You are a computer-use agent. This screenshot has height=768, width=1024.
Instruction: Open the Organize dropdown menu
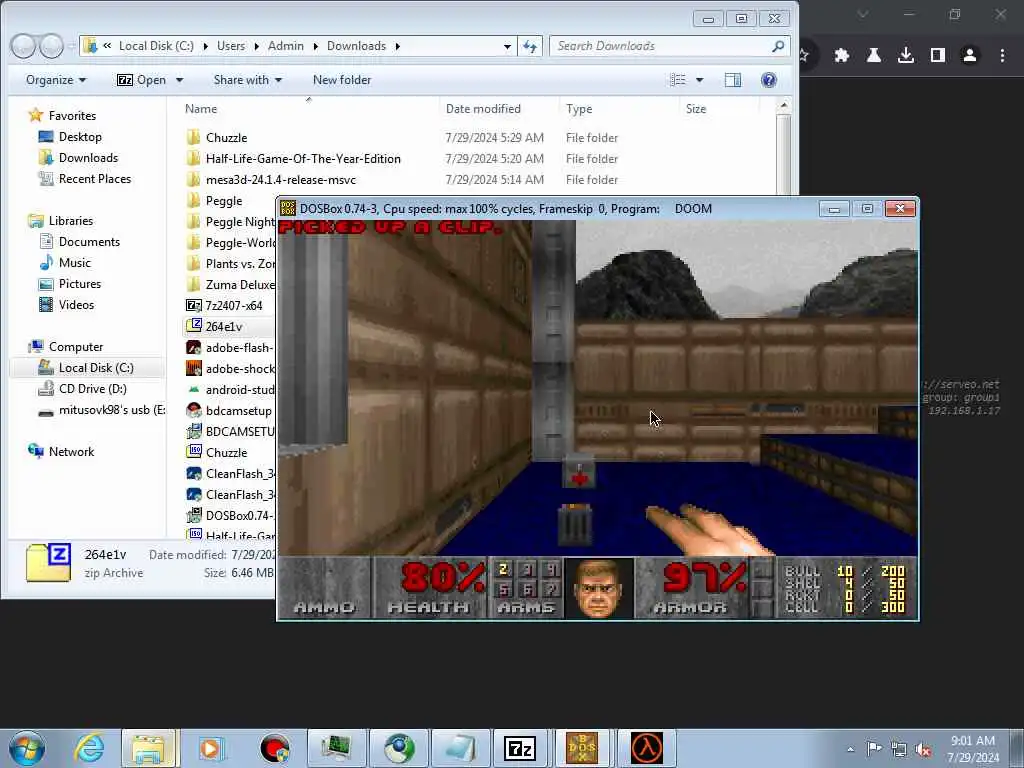(56, 80)
